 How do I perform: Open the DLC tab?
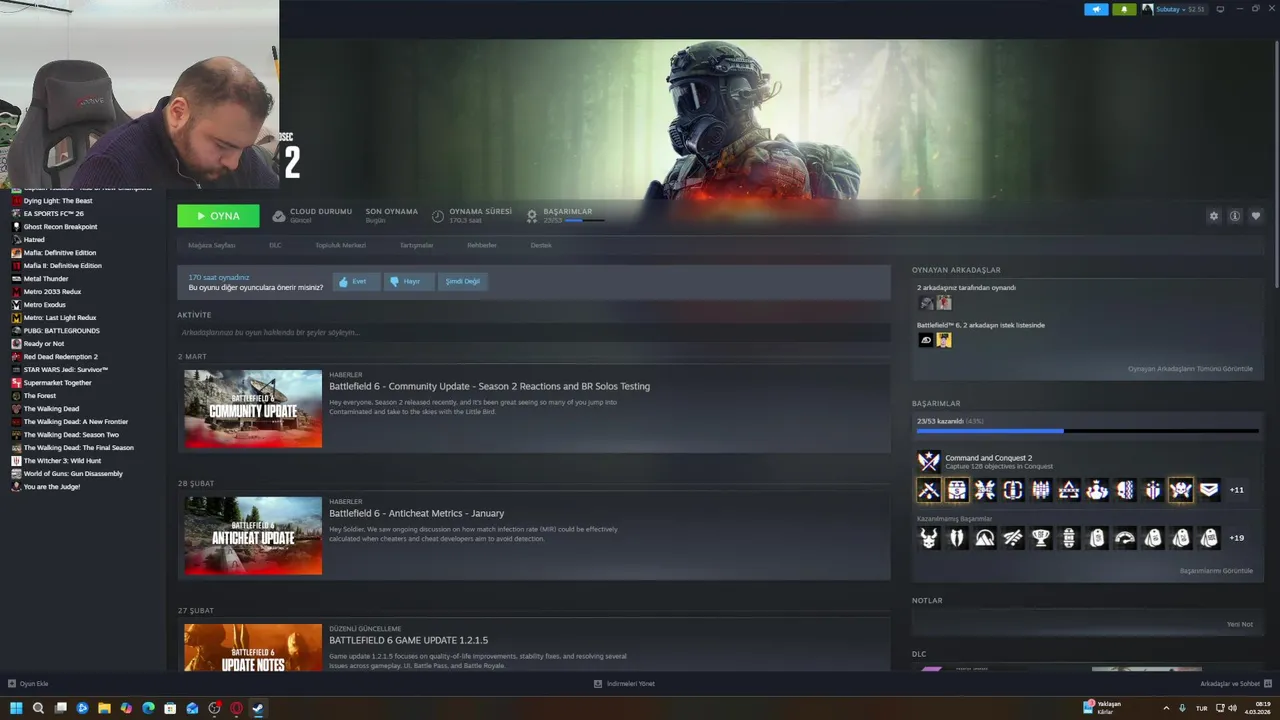click(275, 245)
